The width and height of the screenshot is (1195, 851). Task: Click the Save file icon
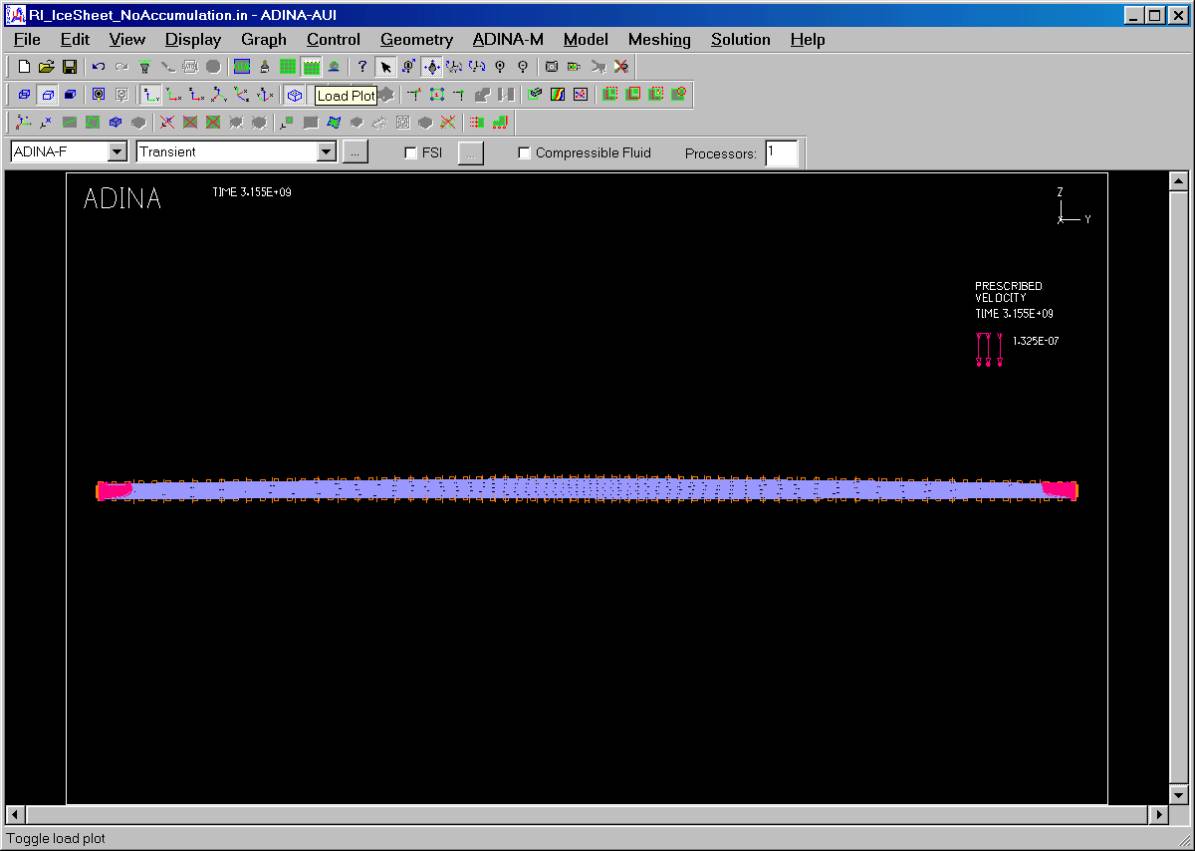click(x=70, y=67)
